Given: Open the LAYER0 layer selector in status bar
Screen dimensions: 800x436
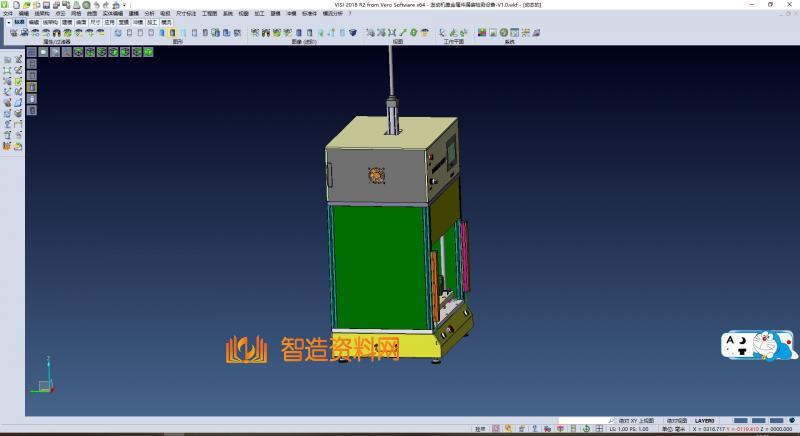Looking at the screenshot, I should 706,421.
